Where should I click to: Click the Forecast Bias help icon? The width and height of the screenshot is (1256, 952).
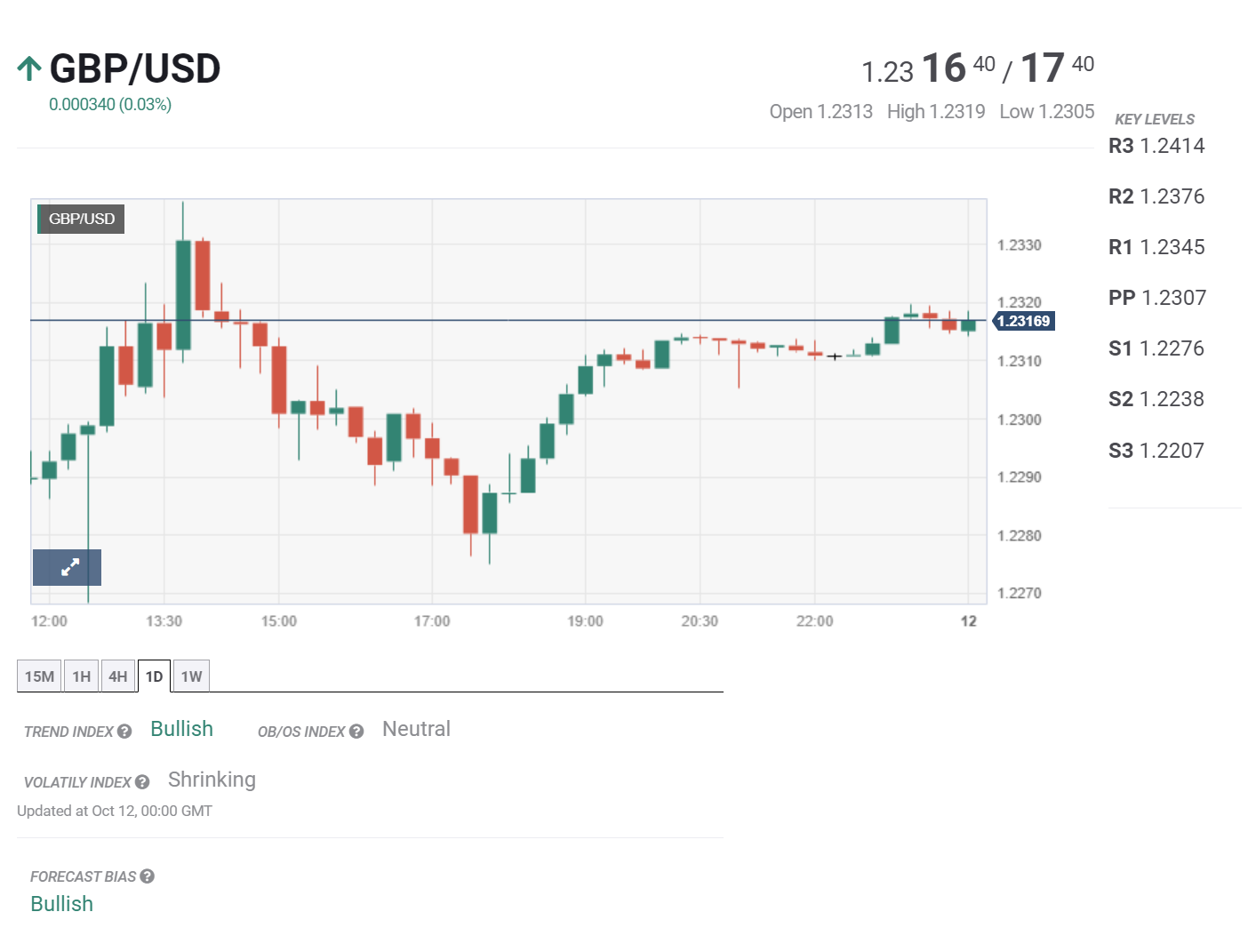[148, 876]
